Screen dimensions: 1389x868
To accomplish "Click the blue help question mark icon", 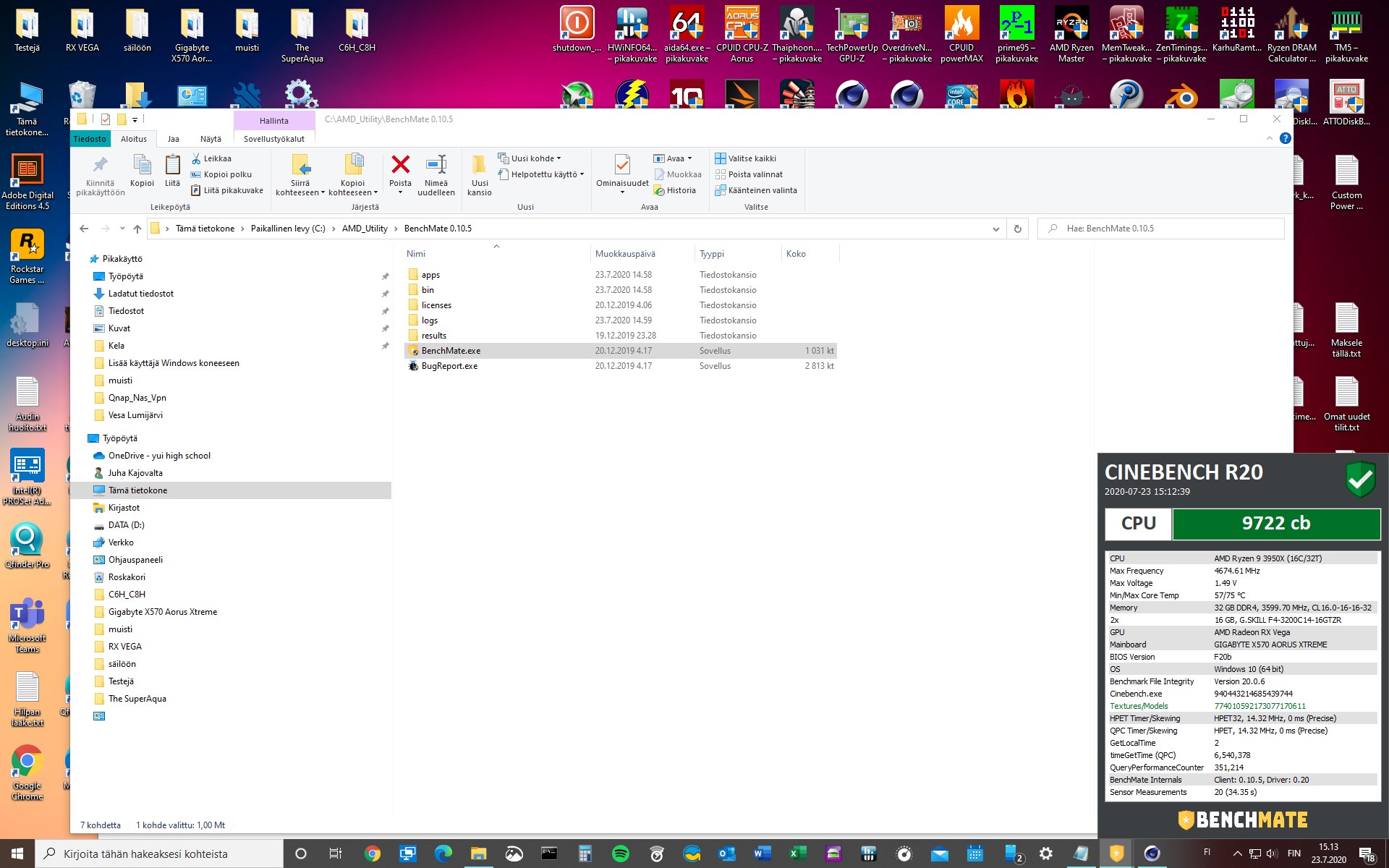I will [1285, 138].
